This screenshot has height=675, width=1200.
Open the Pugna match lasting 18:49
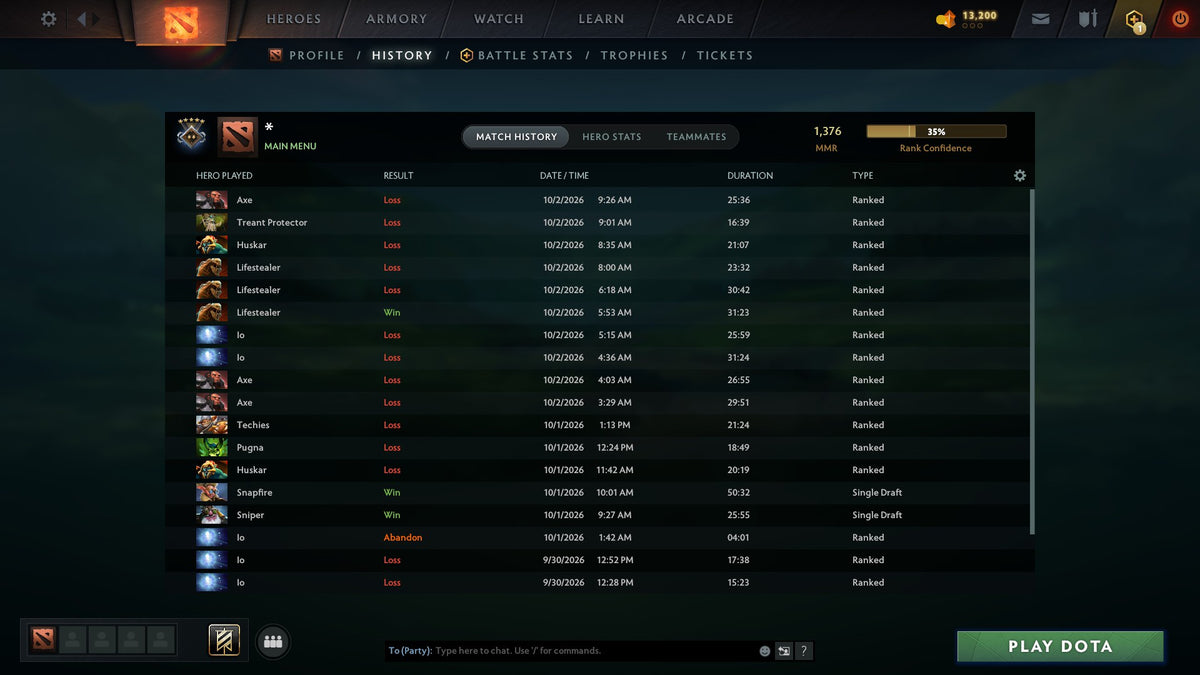click(x=597, y=447)
